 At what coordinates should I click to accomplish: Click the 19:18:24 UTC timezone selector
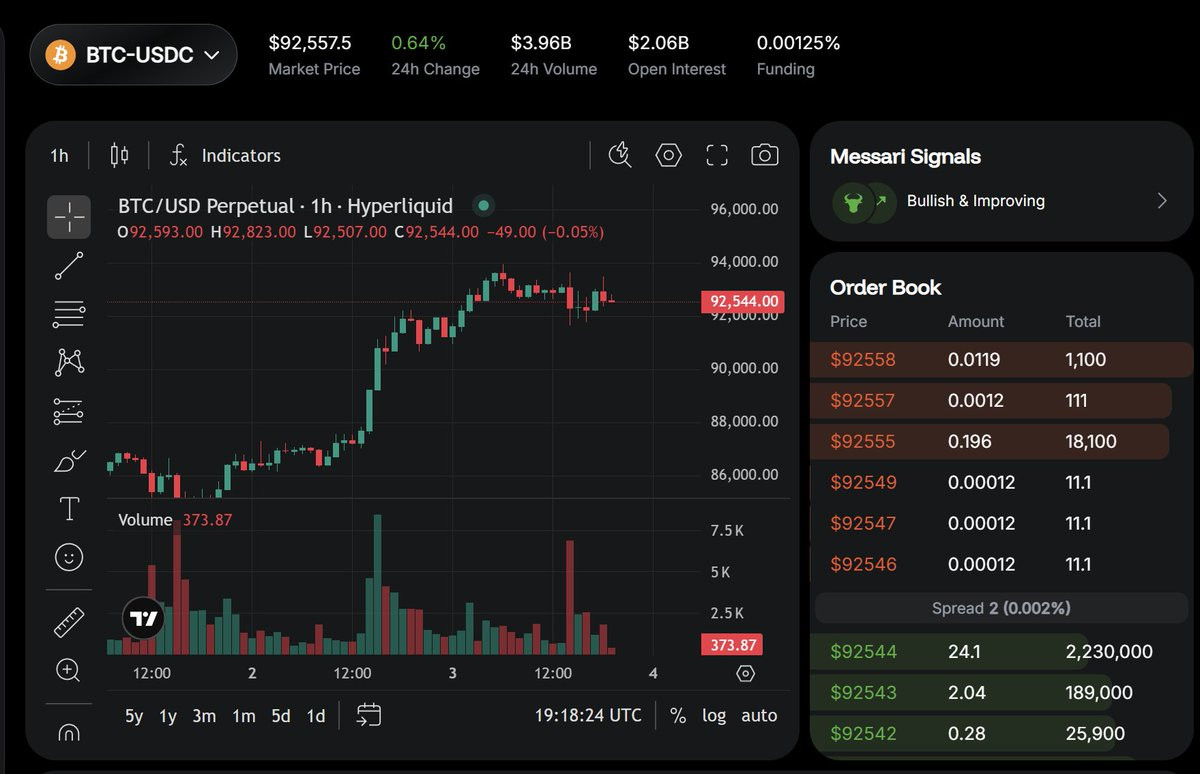click(588, 715)
